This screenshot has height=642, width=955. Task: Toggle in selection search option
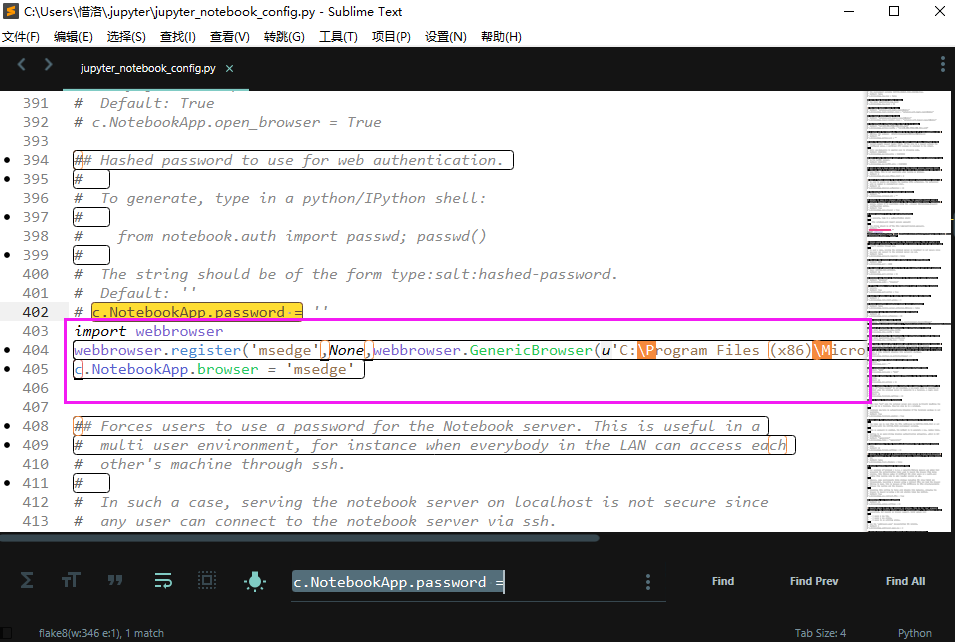point(207,580)
